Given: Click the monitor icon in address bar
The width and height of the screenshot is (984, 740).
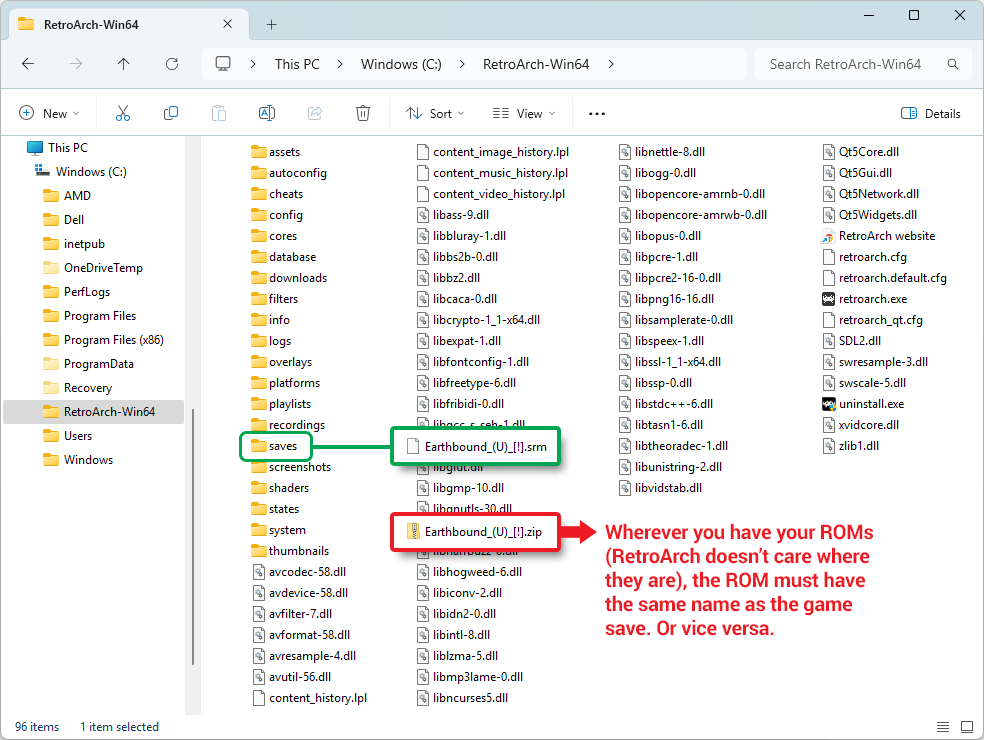Looking at the screenshot, I should pyautogui.click(x=223, y=64).
